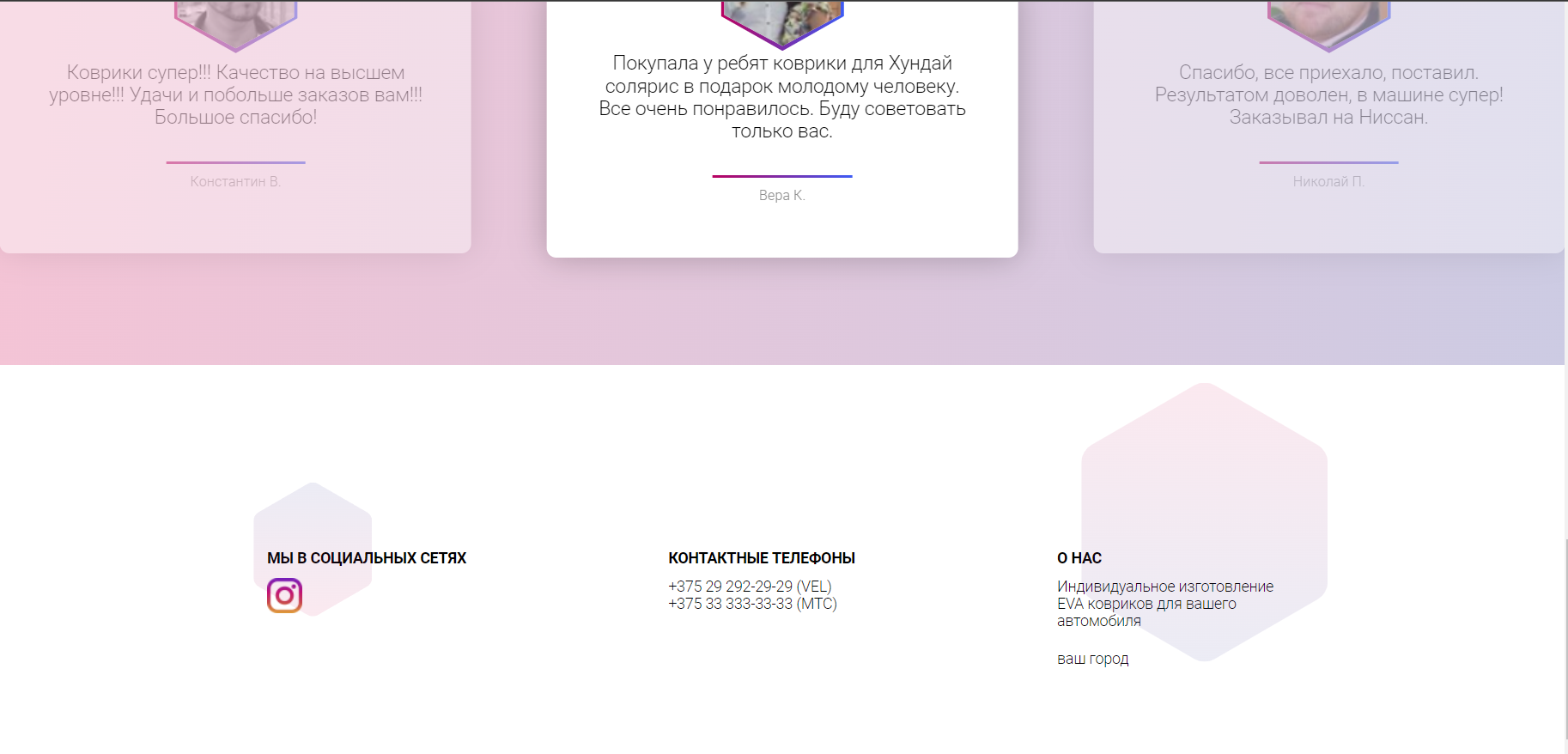
Task: Click the 'ваш город' text
Action: click(1093, 659)
